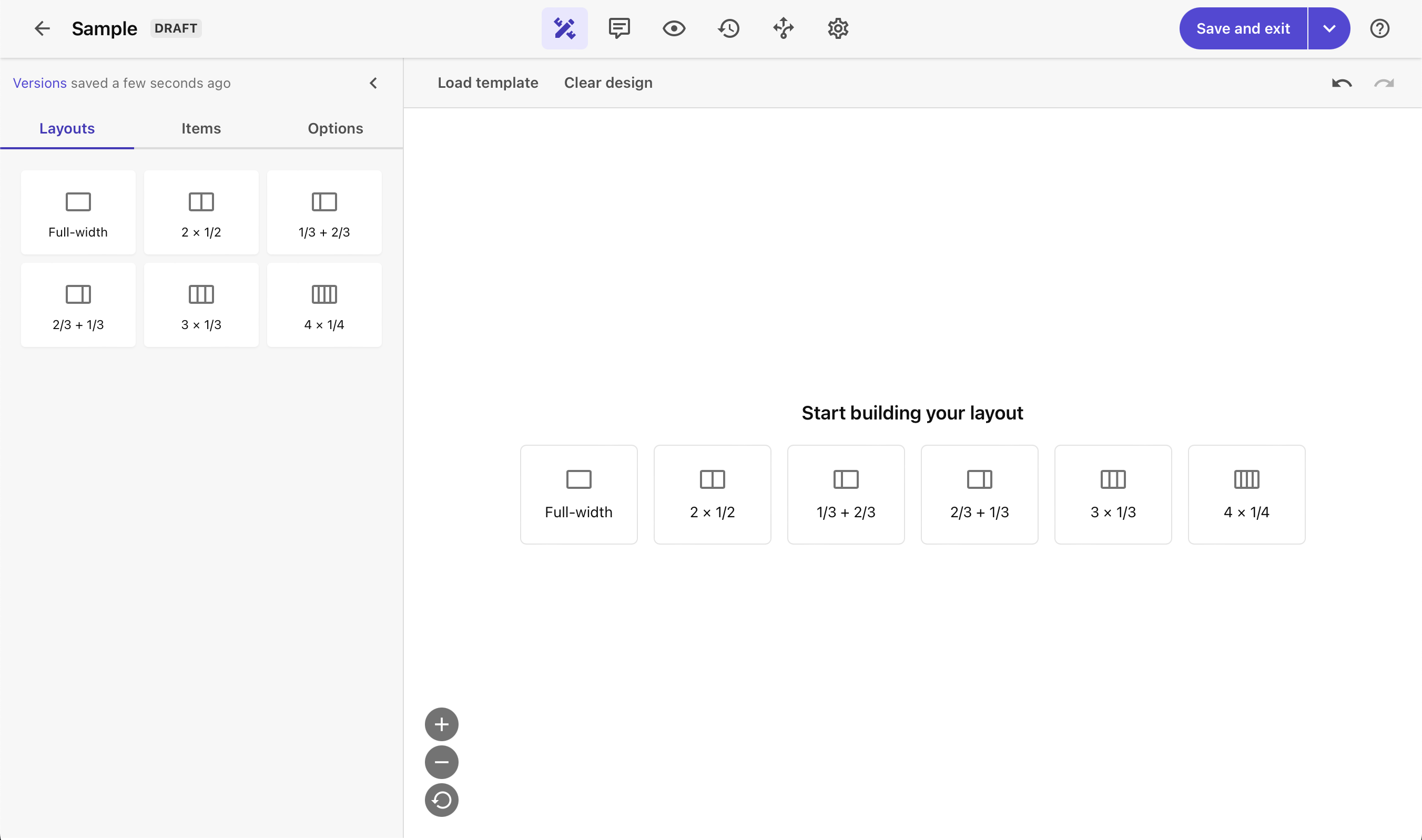Collapse the left sidebar panel
This screenshot has width=1422, height=840.
pyautogui.click(x=373, y=83)
